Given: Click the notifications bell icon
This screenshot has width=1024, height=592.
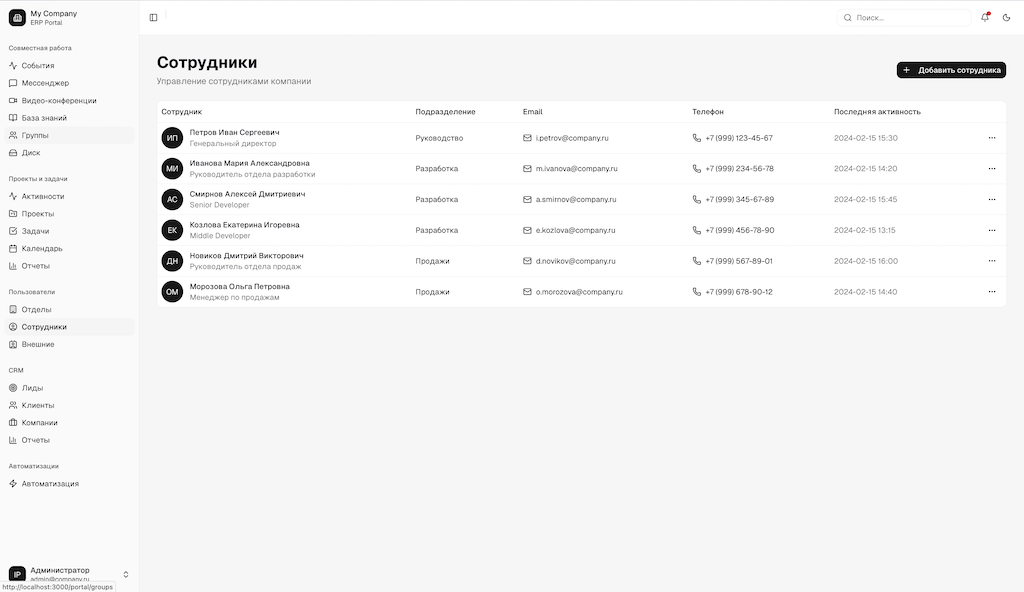Looking at the screenshot, I should tap(985, 17).
